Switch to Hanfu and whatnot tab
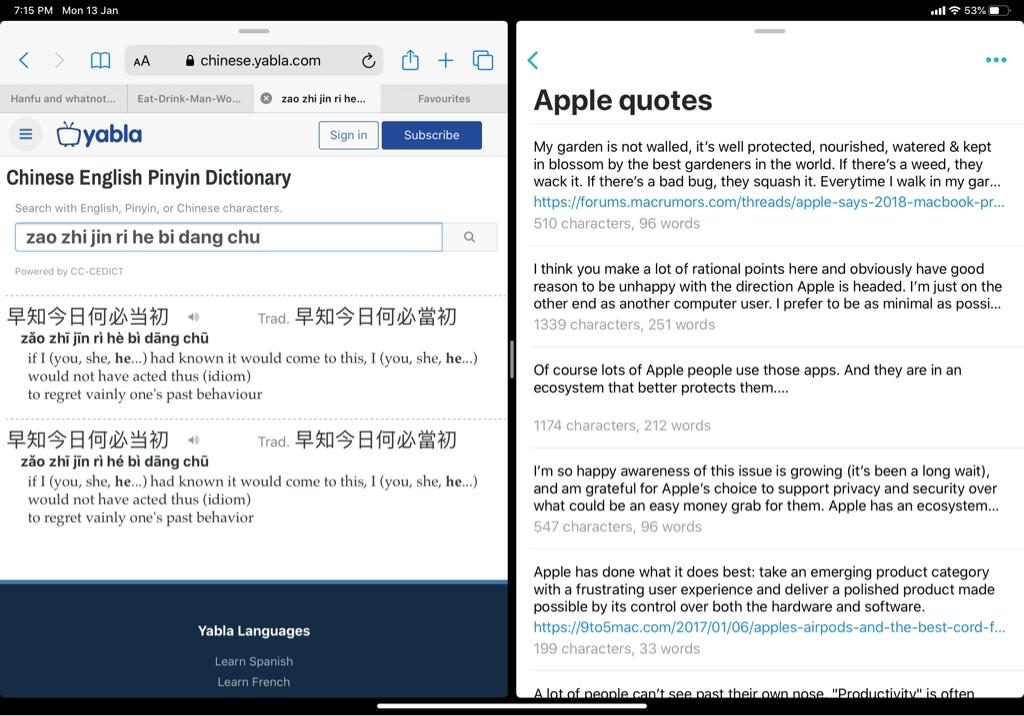The width and height of the screenshot is (1024, 716). point(63,99)
